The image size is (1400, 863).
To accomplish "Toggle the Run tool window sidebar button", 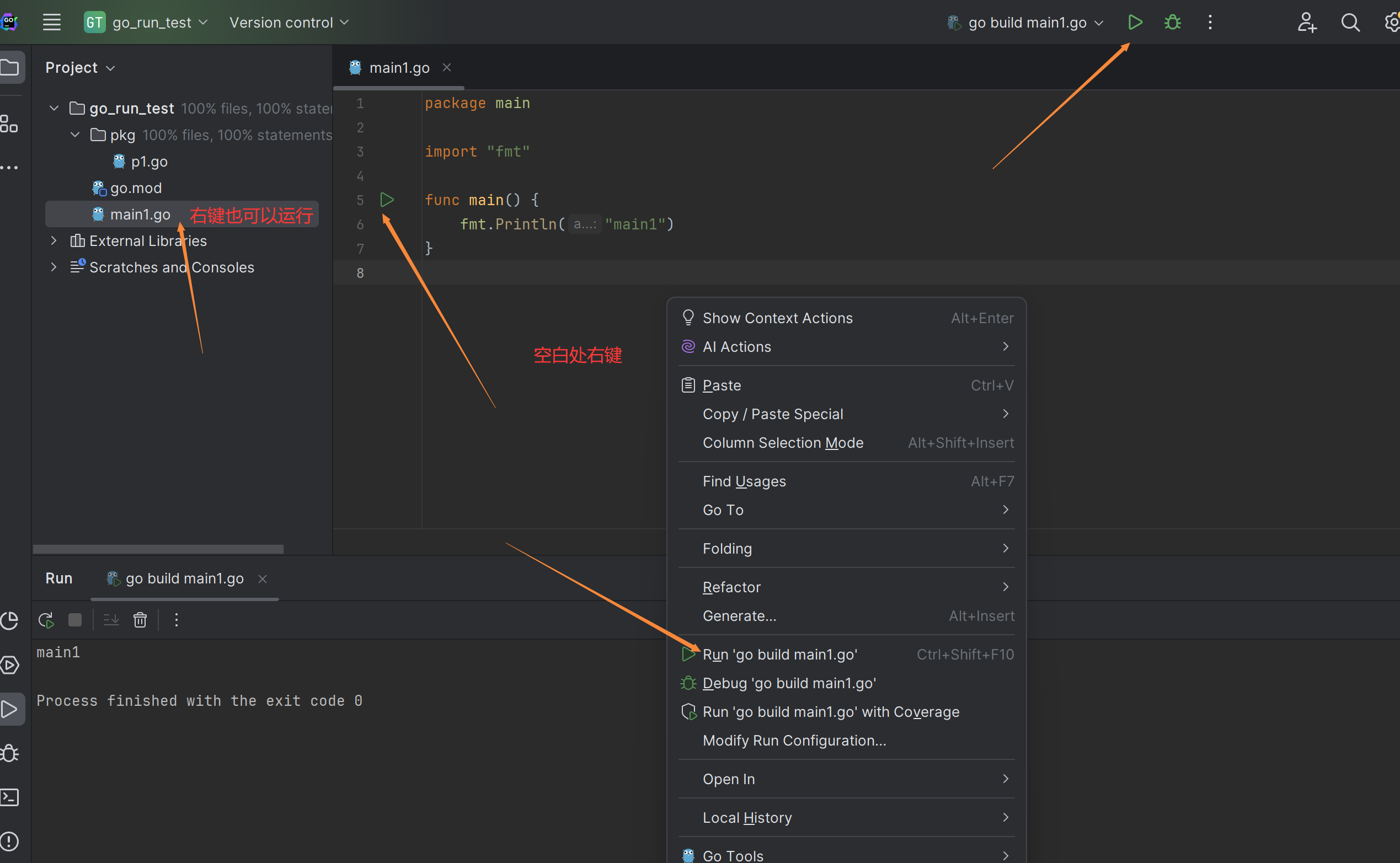I will [10, 710].
